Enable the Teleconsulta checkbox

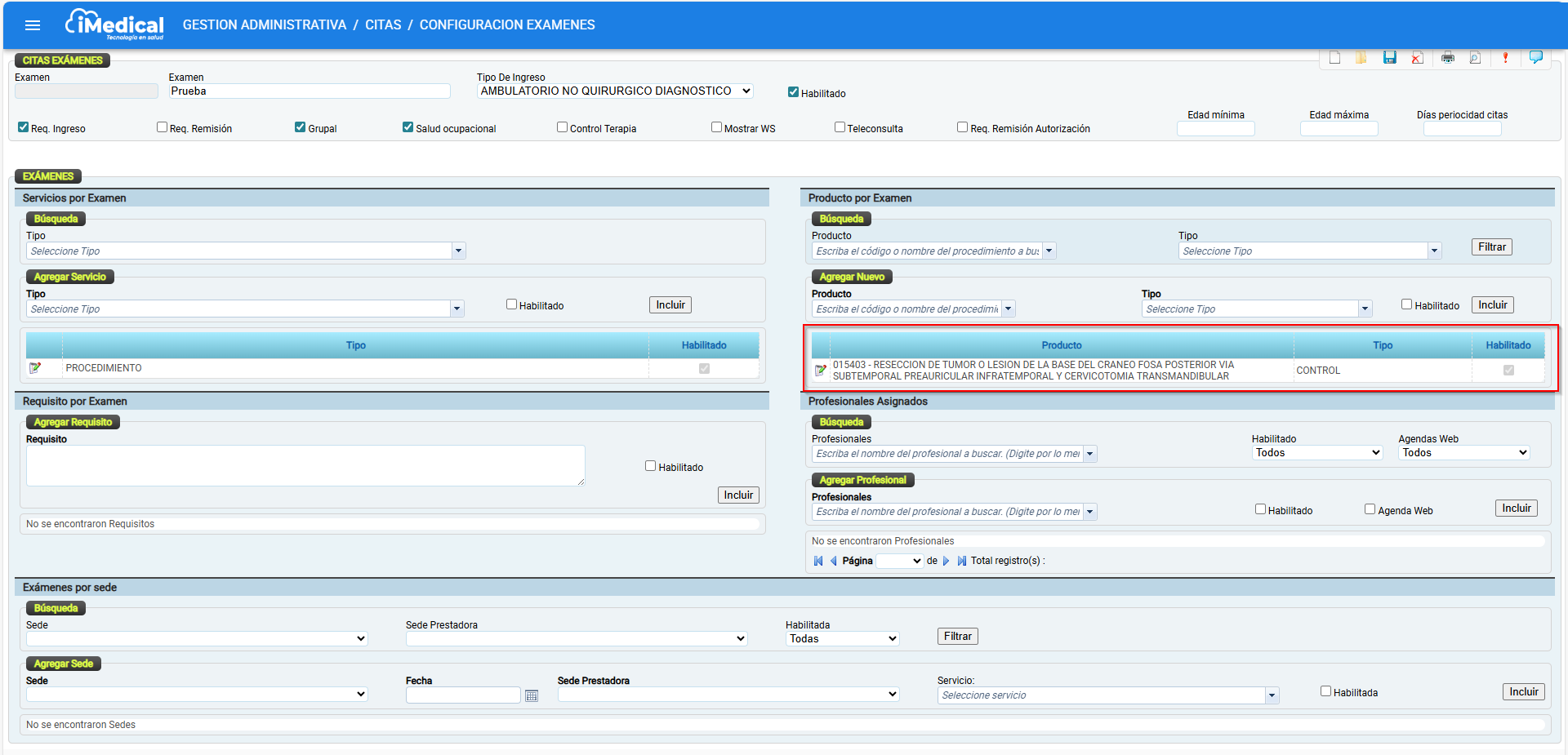(x=840, y=127)
